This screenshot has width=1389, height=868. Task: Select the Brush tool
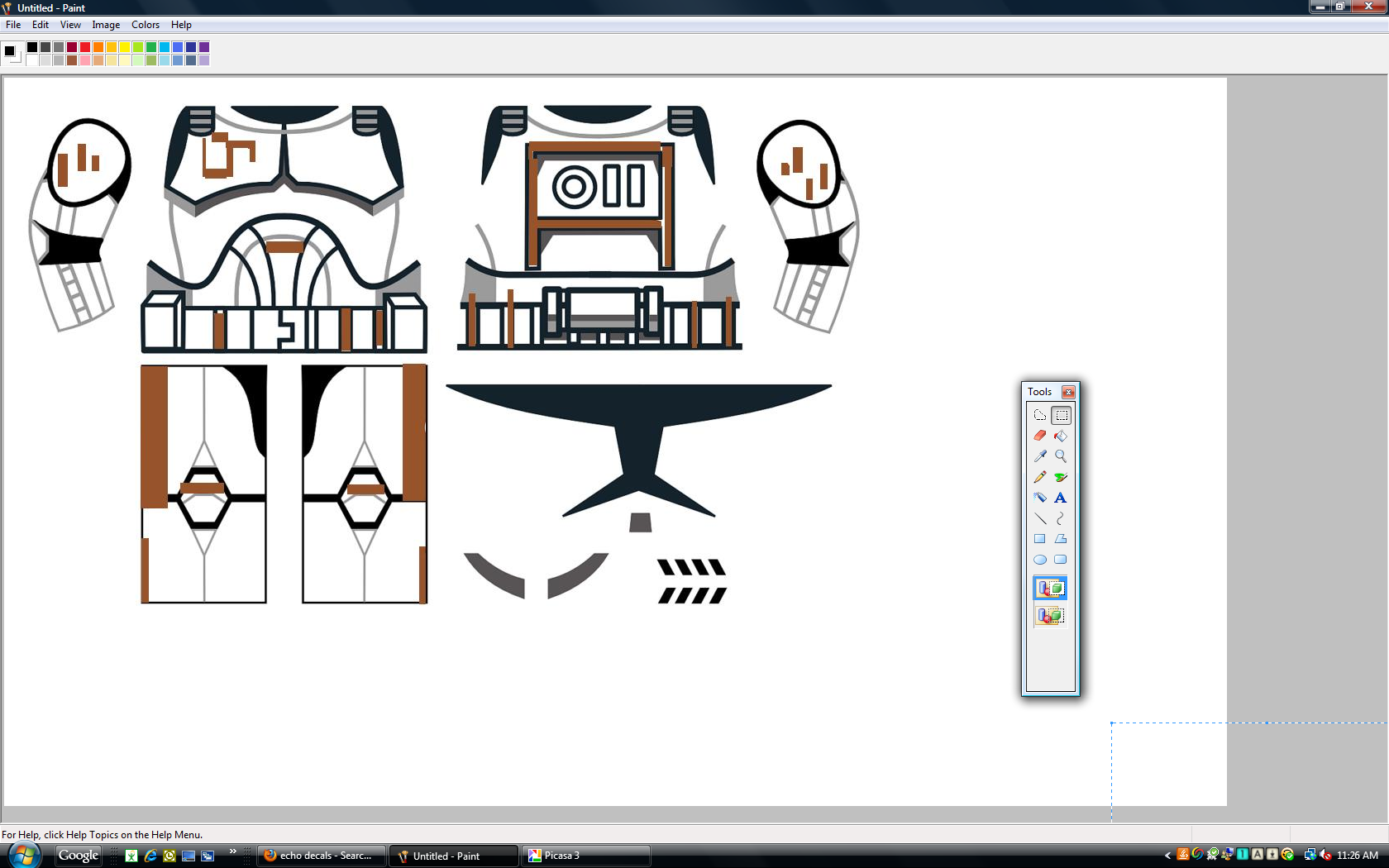pyautogui.click(x=1061, y=477)
